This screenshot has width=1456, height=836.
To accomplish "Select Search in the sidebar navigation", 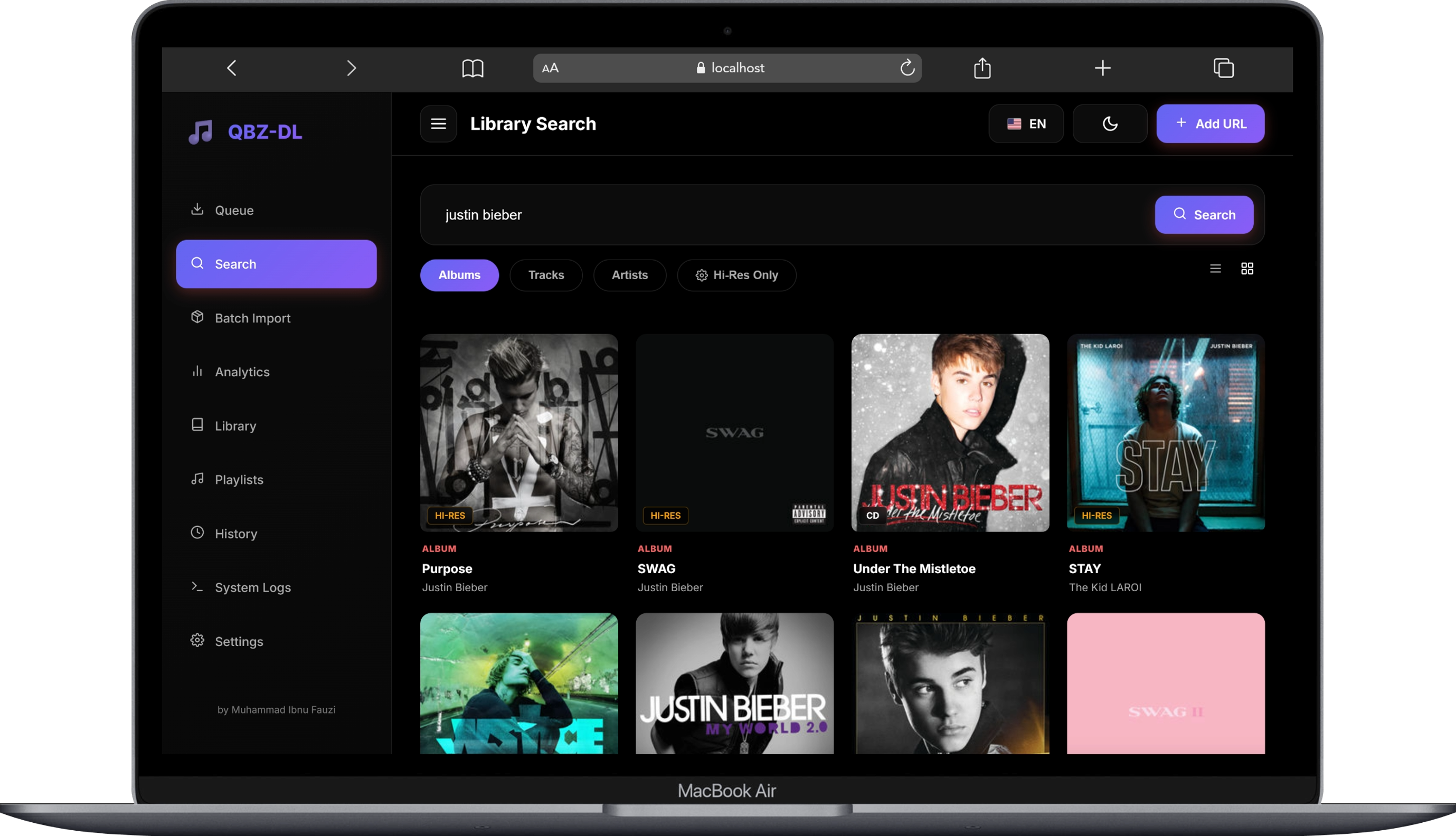I will click(x=276, y=264).
